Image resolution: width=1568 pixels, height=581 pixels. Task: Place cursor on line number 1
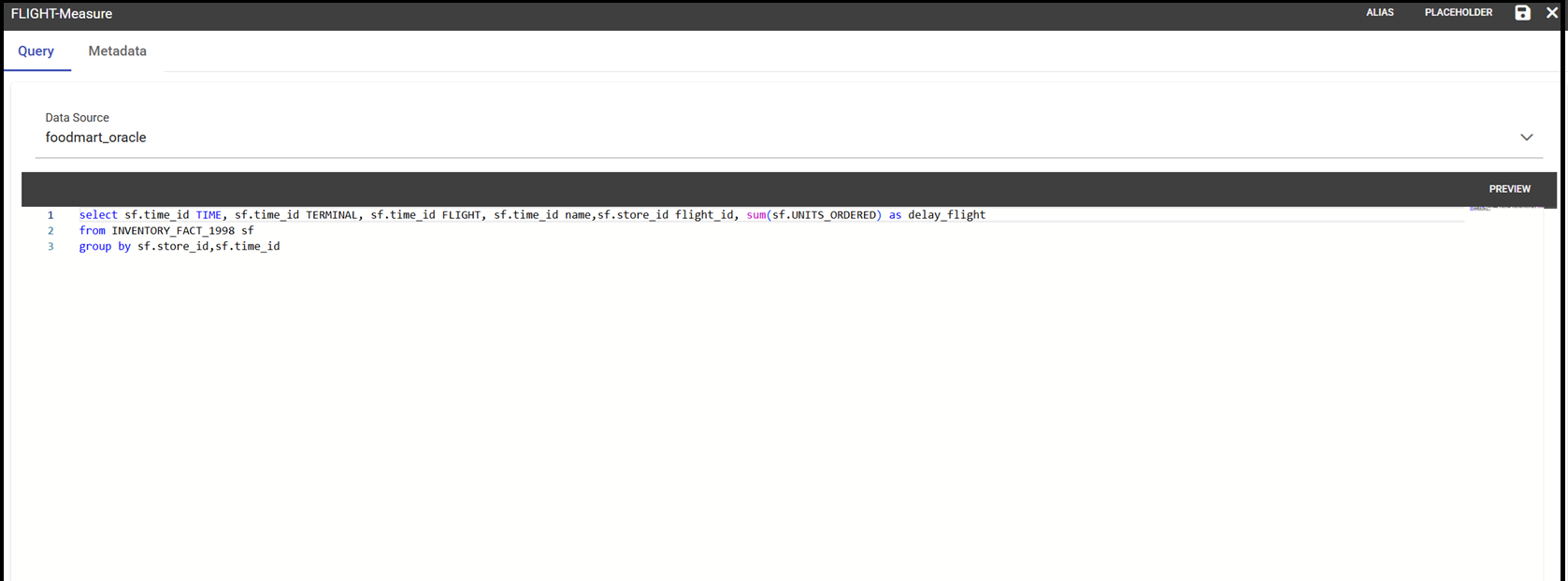click(x=50, y=215)
